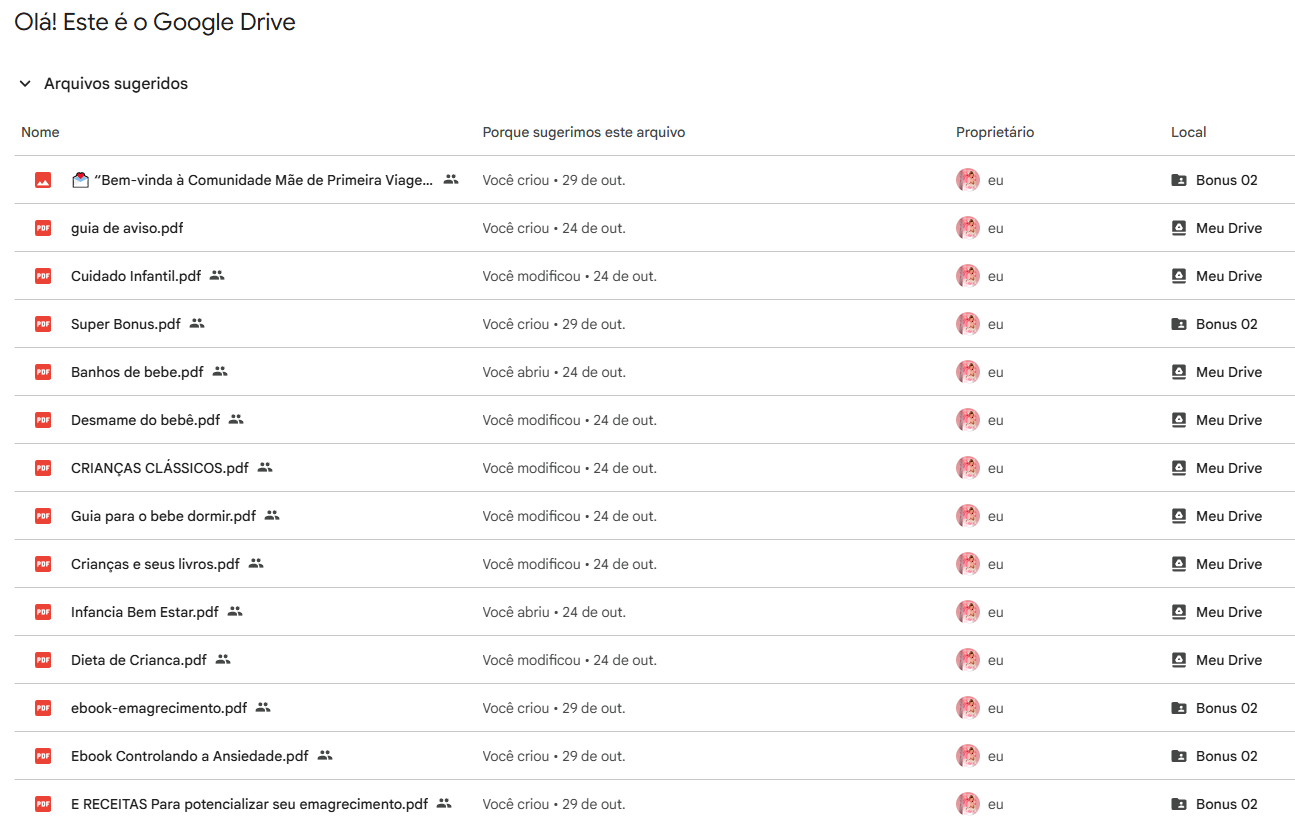Click the Proprietário column header
The image size is (1295, 823).
click(994, 132)
